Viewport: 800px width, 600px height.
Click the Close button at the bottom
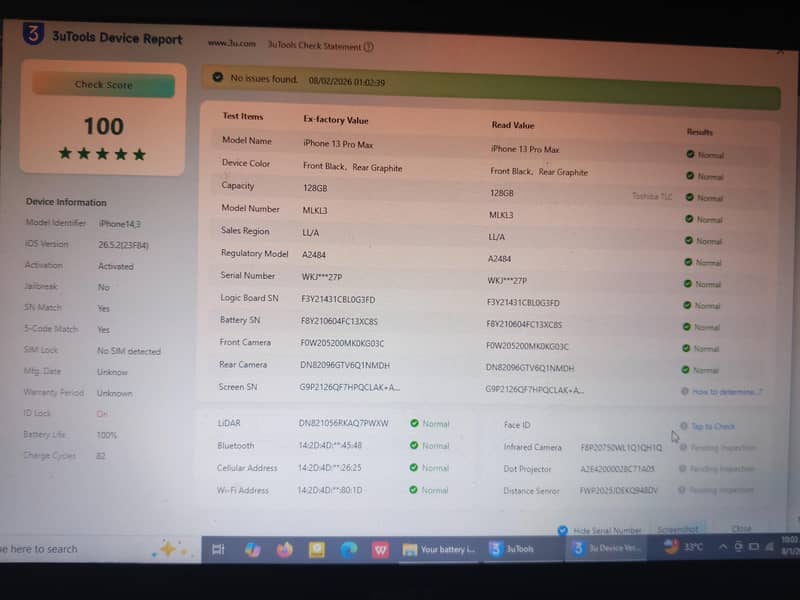741,529
